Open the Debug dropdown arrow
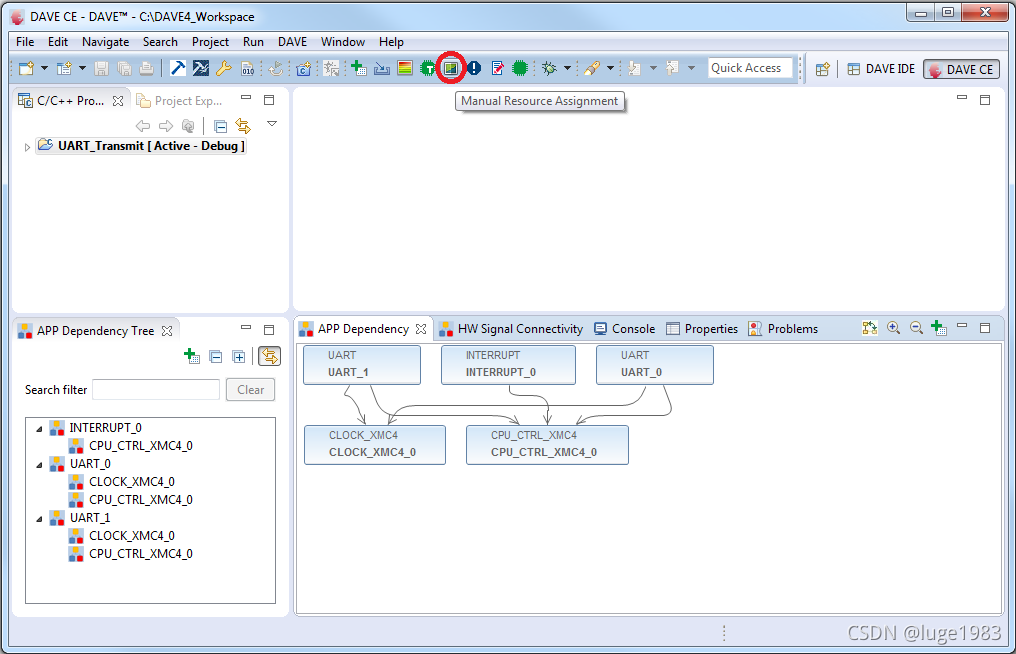The width and height of the screenshot is (1016, 654). coord(568,67)
